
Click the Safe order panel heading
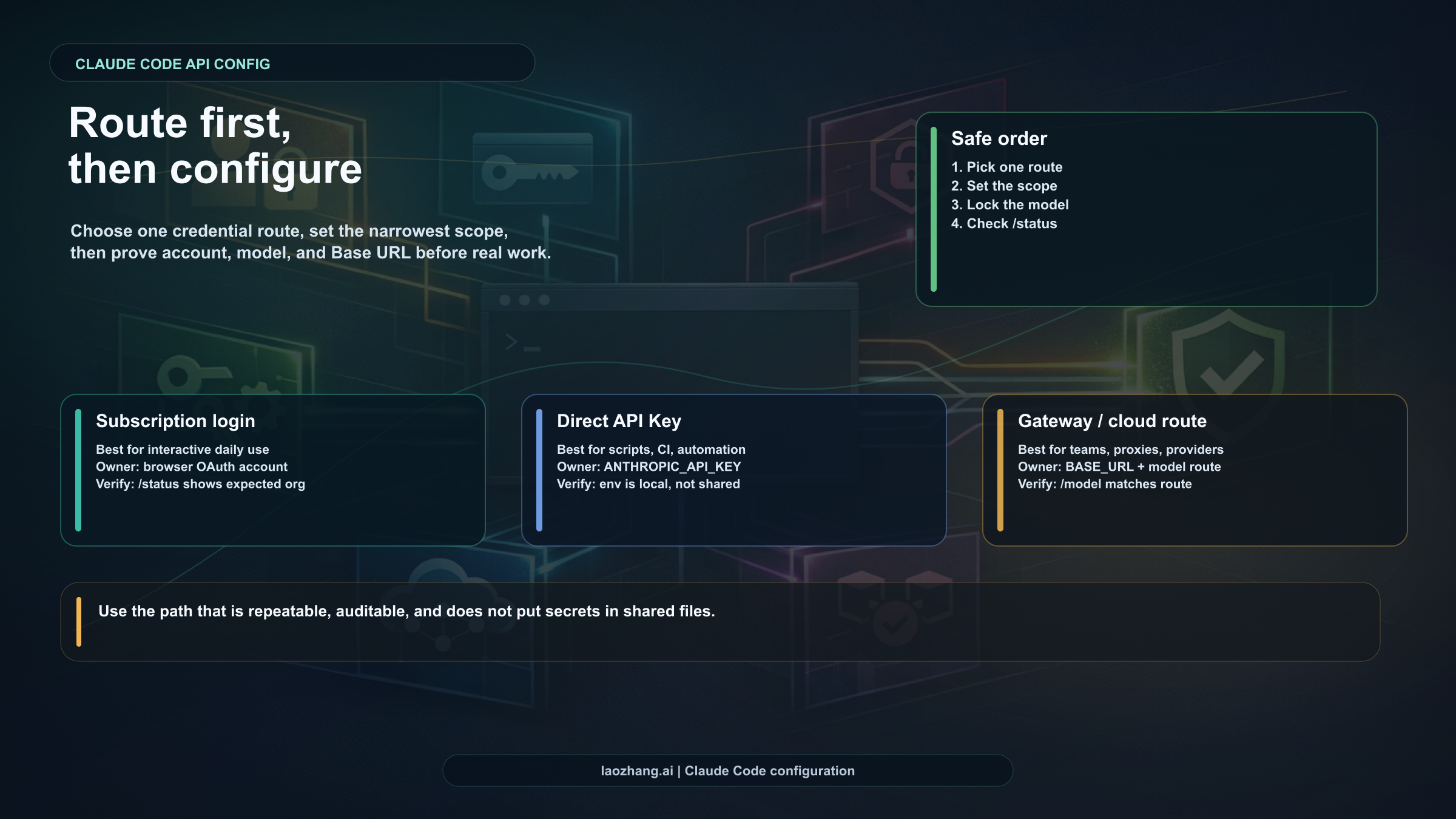click(999, 138)
